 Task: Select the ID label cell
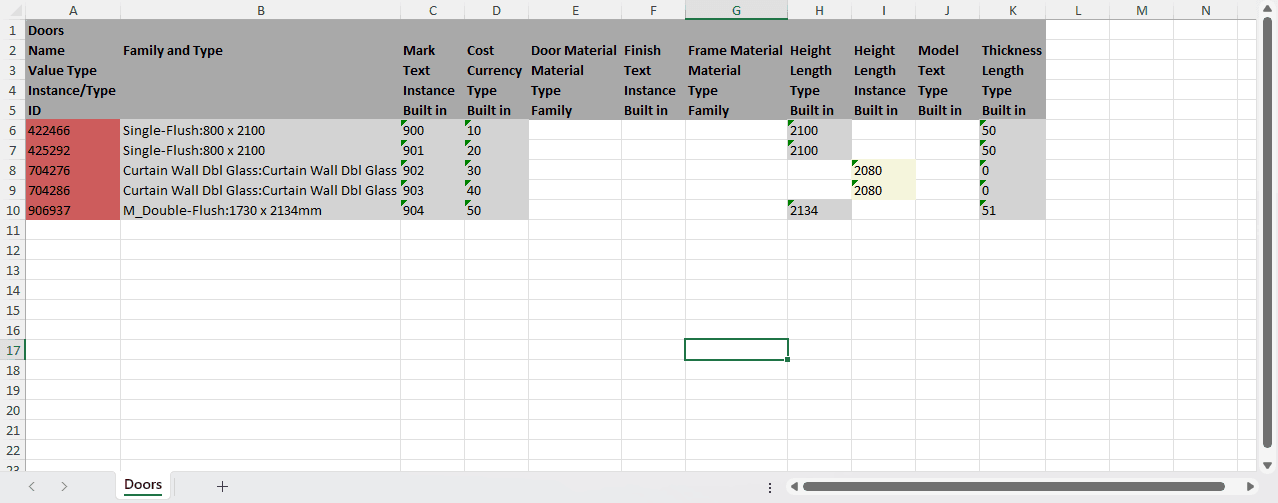pyautogui.click(x=73, y=110)
